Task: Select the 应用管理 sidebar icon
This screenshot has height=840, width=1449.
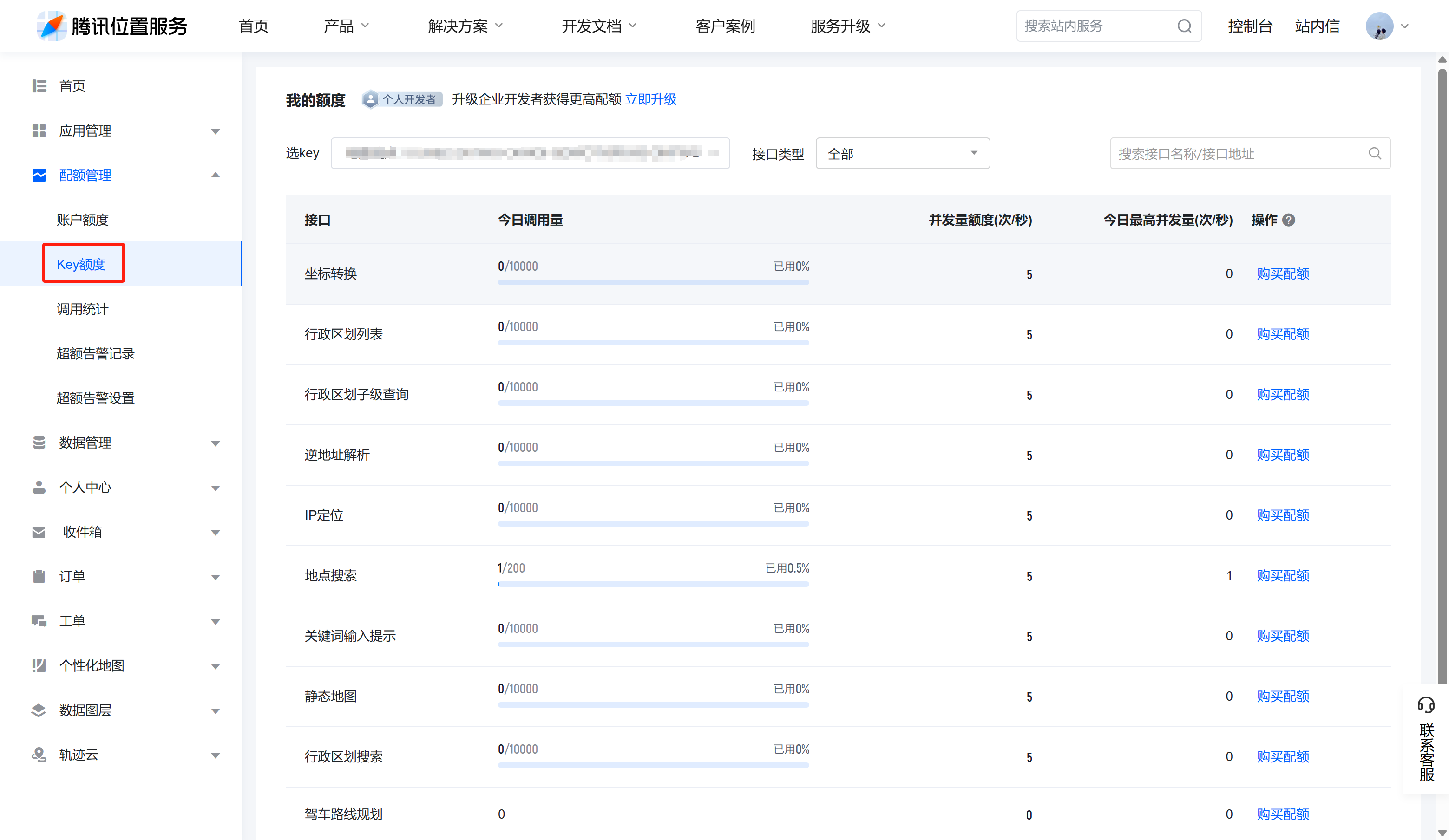Action: pos(39,130)
